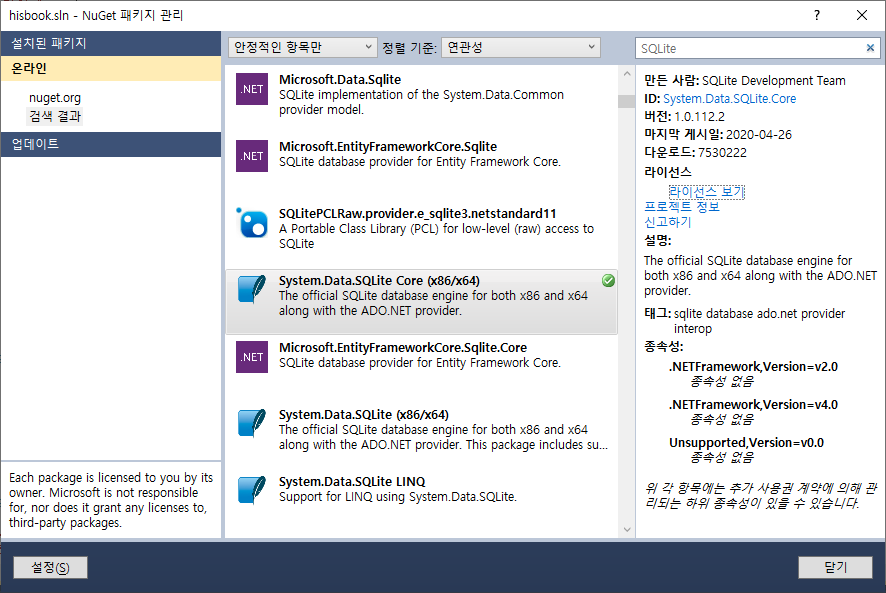Screen dimensions: 886x593
Task: Select System.Data.SQLite Core (x86/x64) package title
Action: pyautogui.click(x=379, y=280)
